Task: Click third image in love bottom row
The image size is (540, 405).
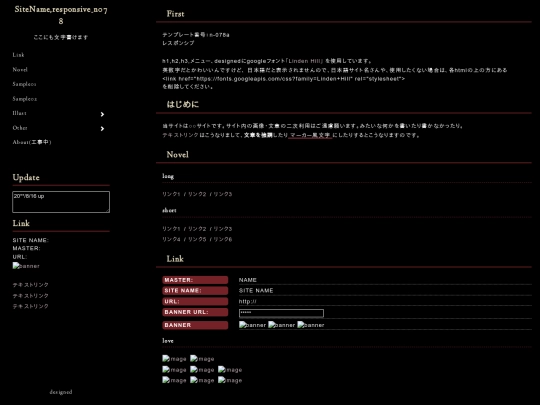Action: click(230, 381)
